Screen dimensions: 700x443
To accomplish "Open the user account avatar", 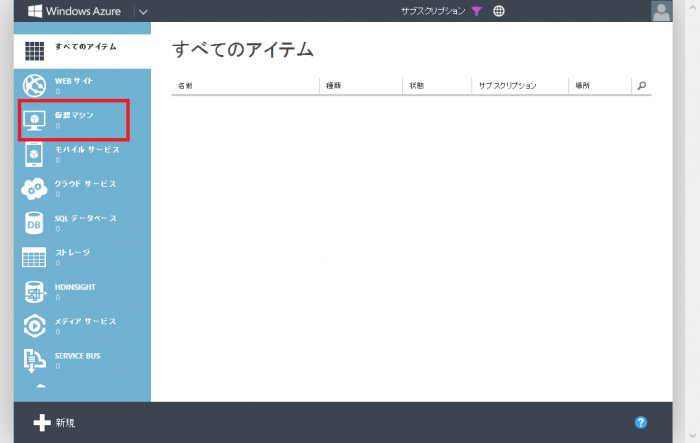I will click(x=661, y=11).
